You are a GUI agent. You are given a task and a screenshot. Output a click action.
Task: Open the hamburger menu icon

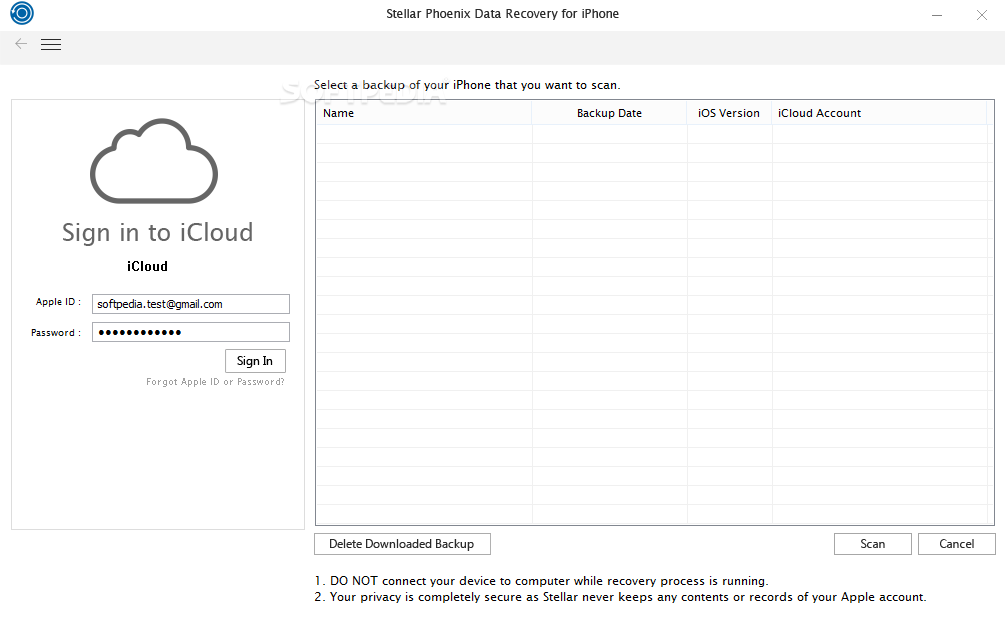[51, 44]
